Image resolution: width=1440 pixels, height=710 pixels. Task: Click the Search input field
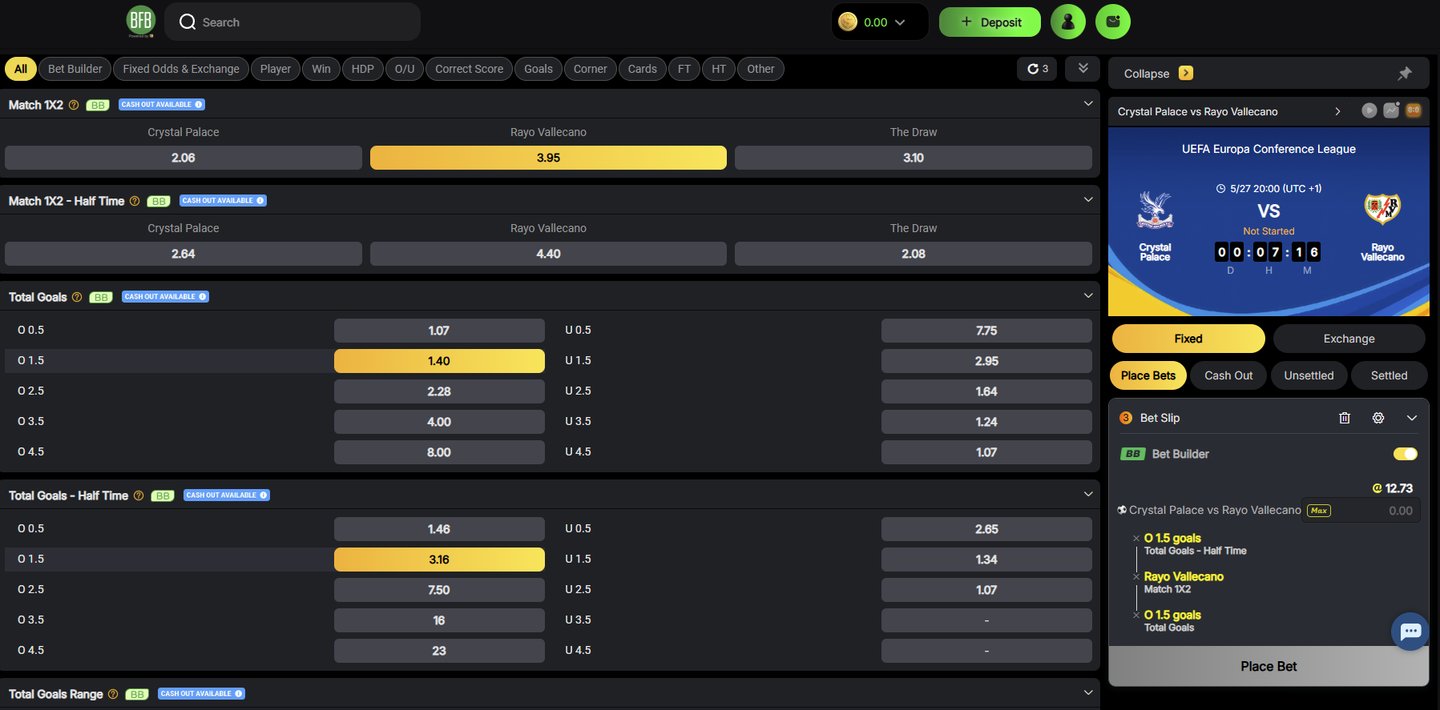pos(292,22)
